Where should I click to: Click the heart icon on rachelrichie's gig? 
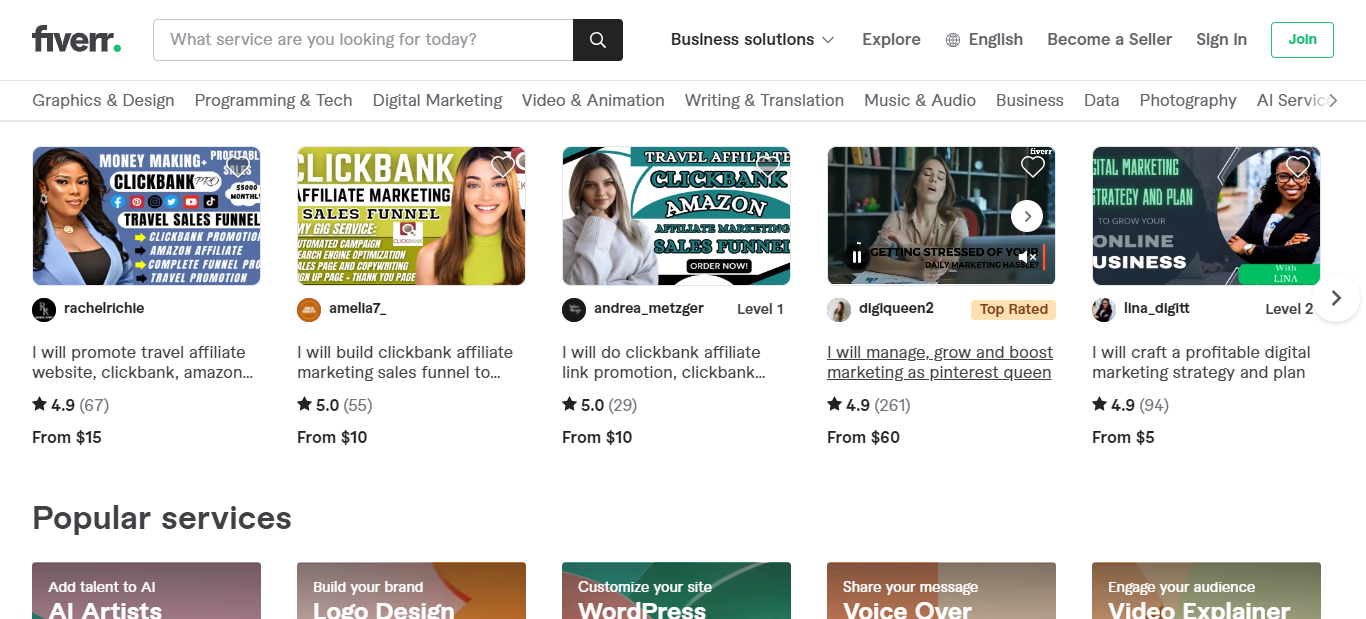(x=237, y=166)
